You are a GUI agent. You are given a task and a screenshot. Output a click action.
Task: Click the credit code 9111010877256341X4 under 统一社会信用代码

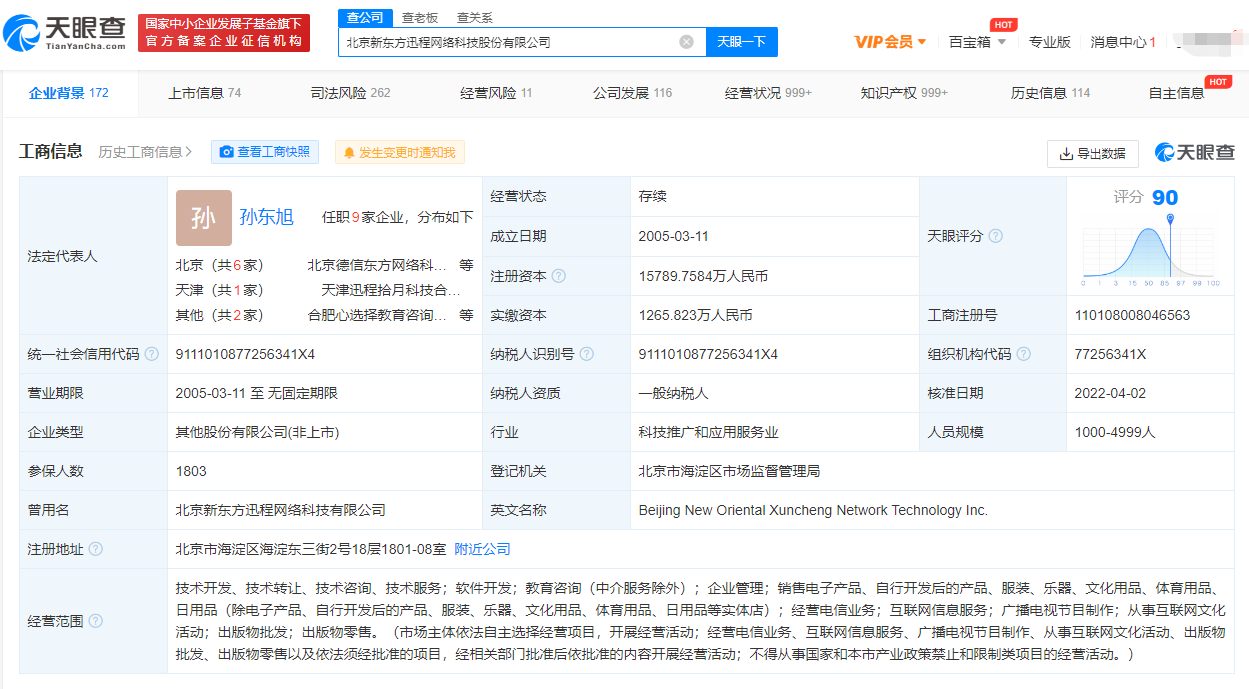[245, 354]
